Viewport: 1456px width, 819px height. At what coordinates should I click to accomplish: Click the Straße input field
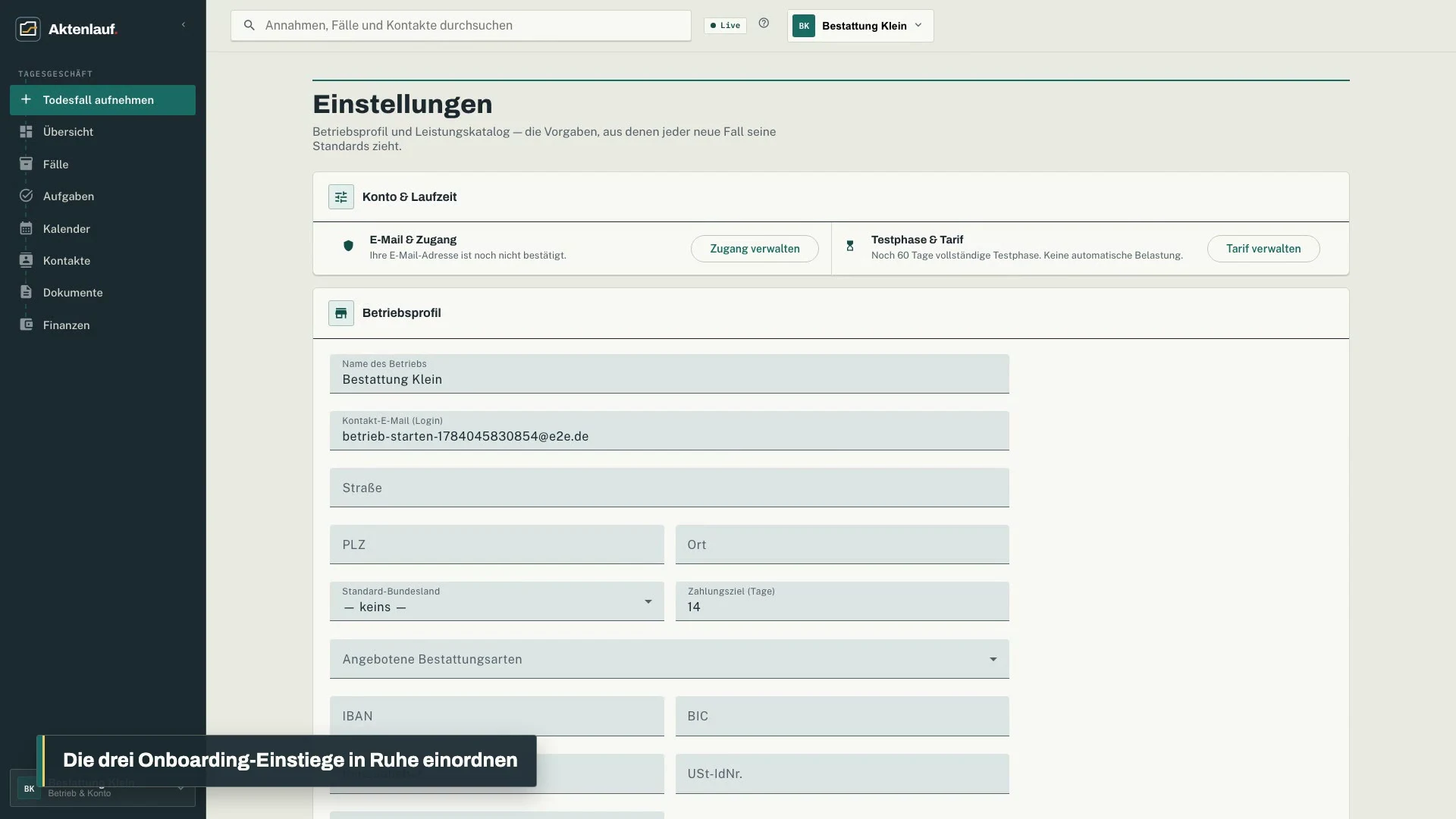670,488
